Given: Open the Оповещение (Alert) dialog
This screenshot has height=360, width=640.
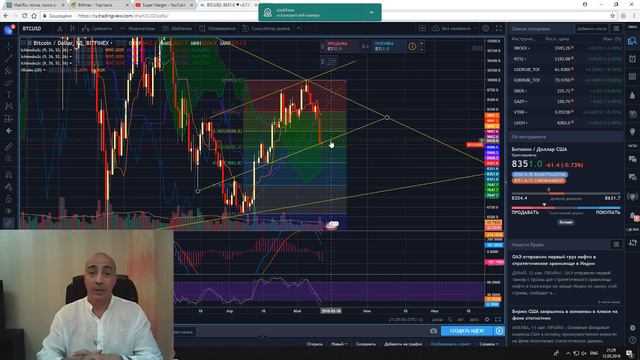Looking at the screenshot, I should tap(217, 29).
